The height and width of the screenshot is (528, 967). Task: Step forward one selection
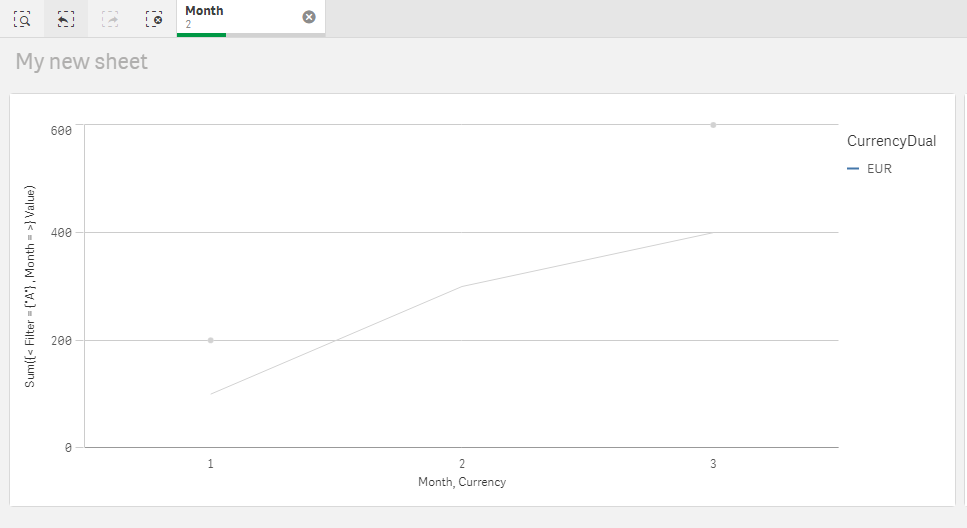[x=110, y=19]
